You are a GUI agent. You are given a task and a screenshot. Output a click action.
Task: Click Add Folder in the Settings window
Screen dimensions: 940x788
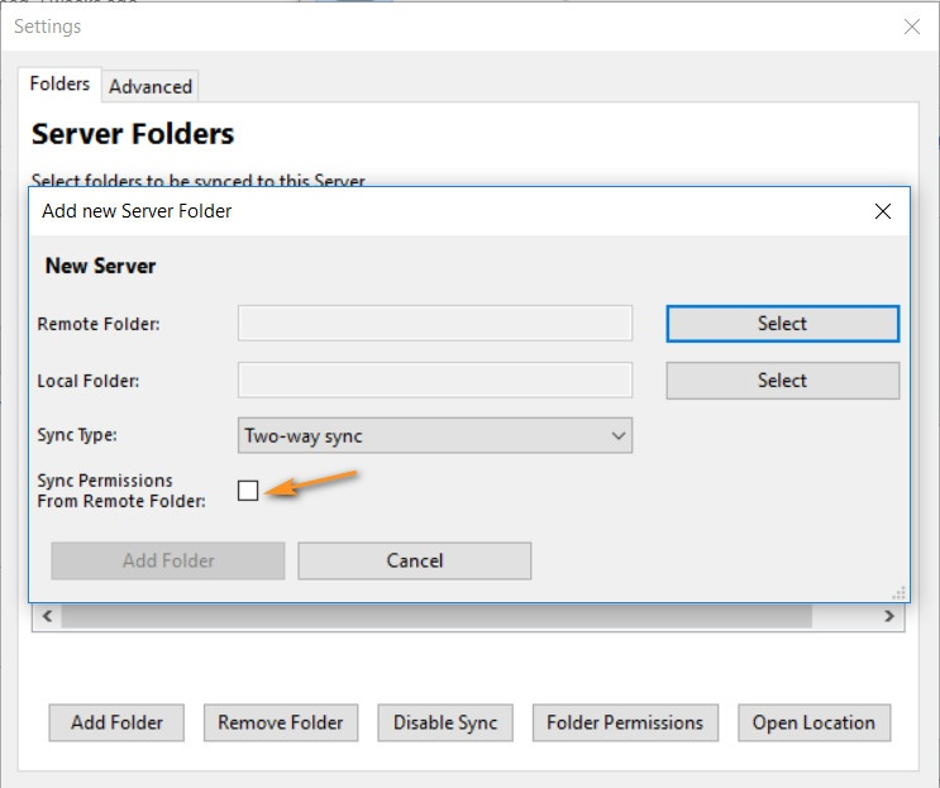(116, 723)
